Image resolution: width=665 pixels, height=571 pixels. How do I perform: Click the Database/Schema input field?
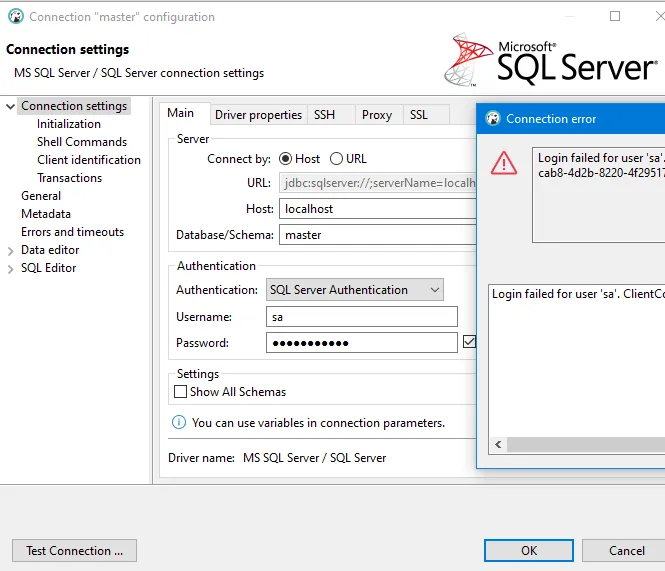coord(377,235)
